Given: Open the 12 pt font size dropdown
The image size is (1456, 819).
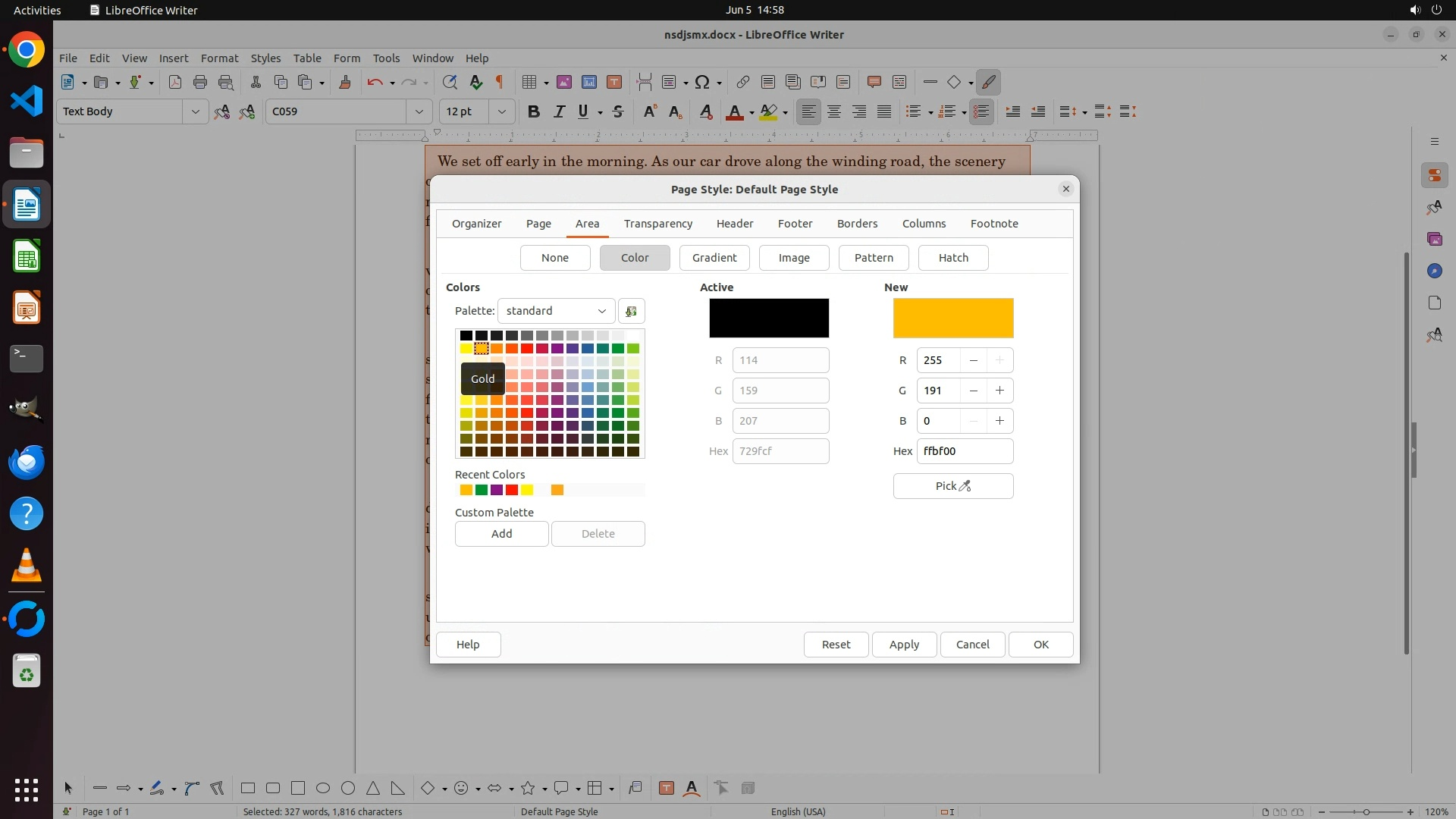Looking at the screenshot, I should tap(501, 111).
